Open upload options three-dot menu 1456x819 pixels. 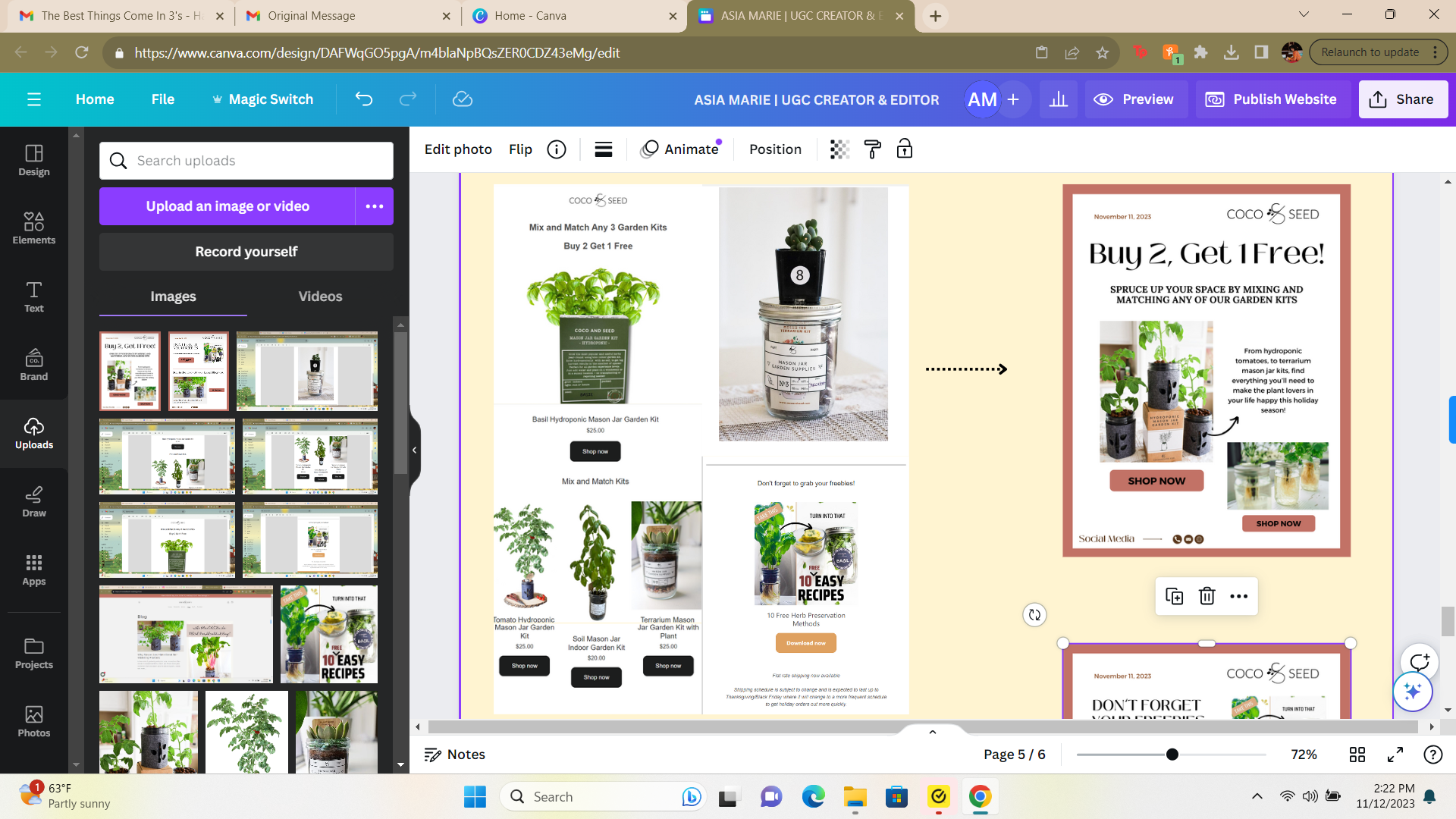375,206
